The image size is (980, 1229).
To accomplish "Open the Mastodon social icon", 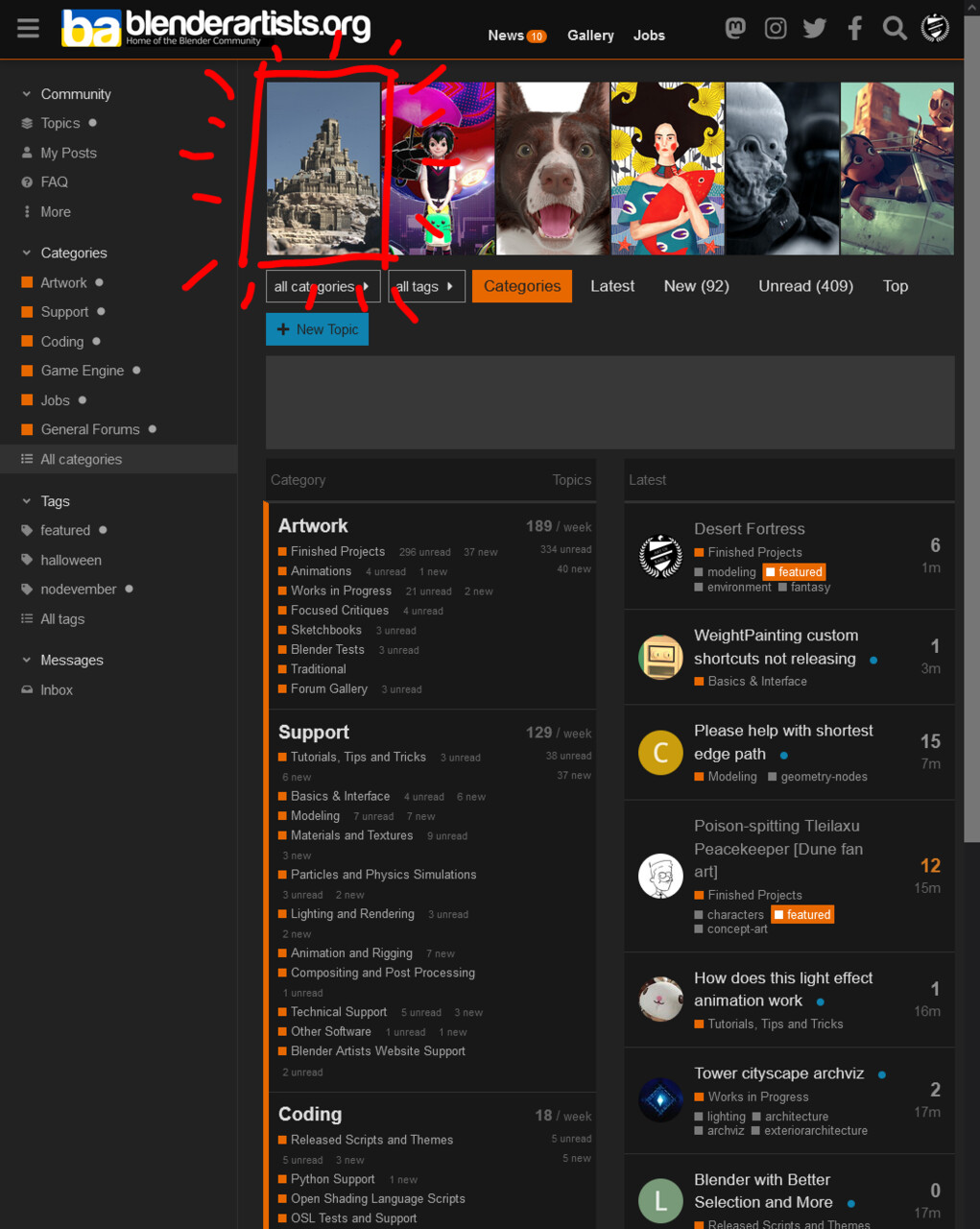I will click(735, 28).
